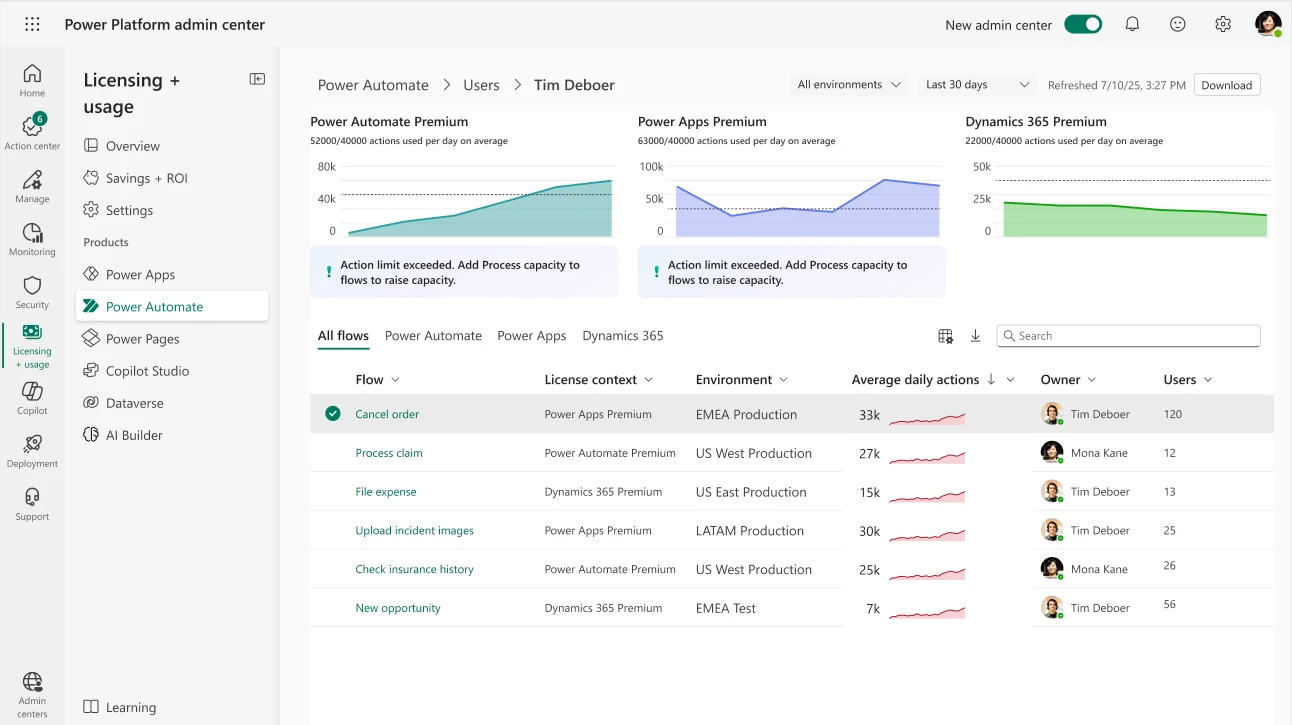The width and height of the screenshot is (1292, 725).
Task: Switch to Power Automate tab
Action: (433, 336)
